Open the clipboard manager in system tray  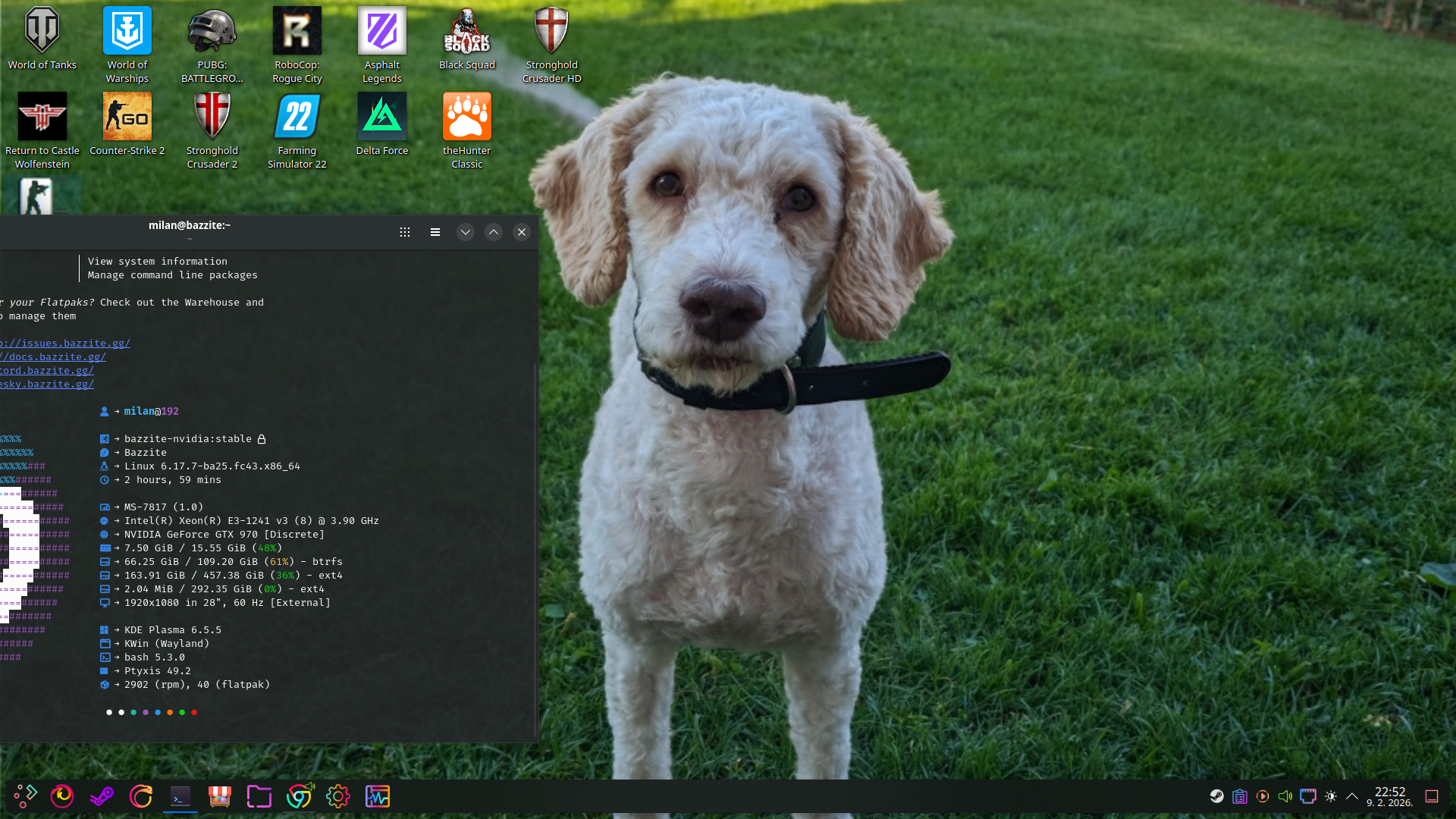(1240, 796)
